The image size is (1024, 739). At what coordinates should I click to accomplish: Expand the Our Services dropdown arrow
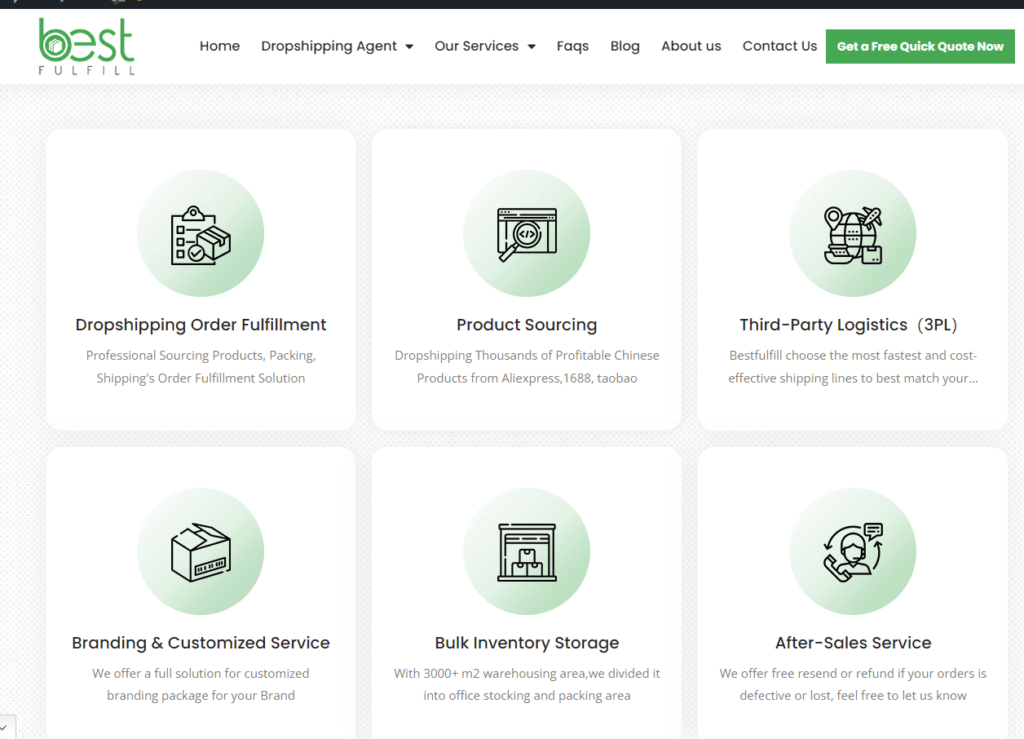tap(532, 46)
